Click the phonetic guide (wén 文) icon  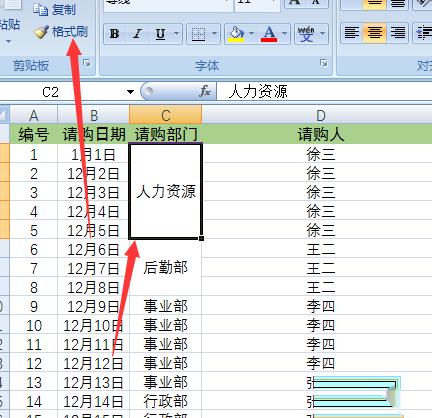click(x=306, y=34)
